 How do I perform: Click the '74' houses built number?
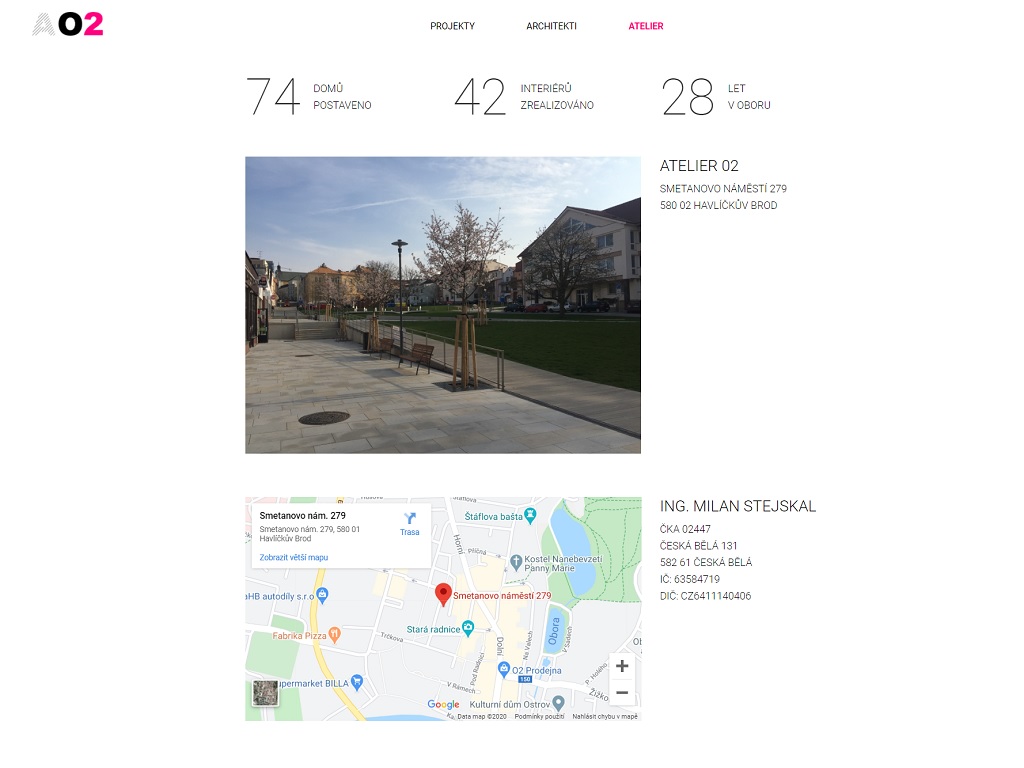273,97
